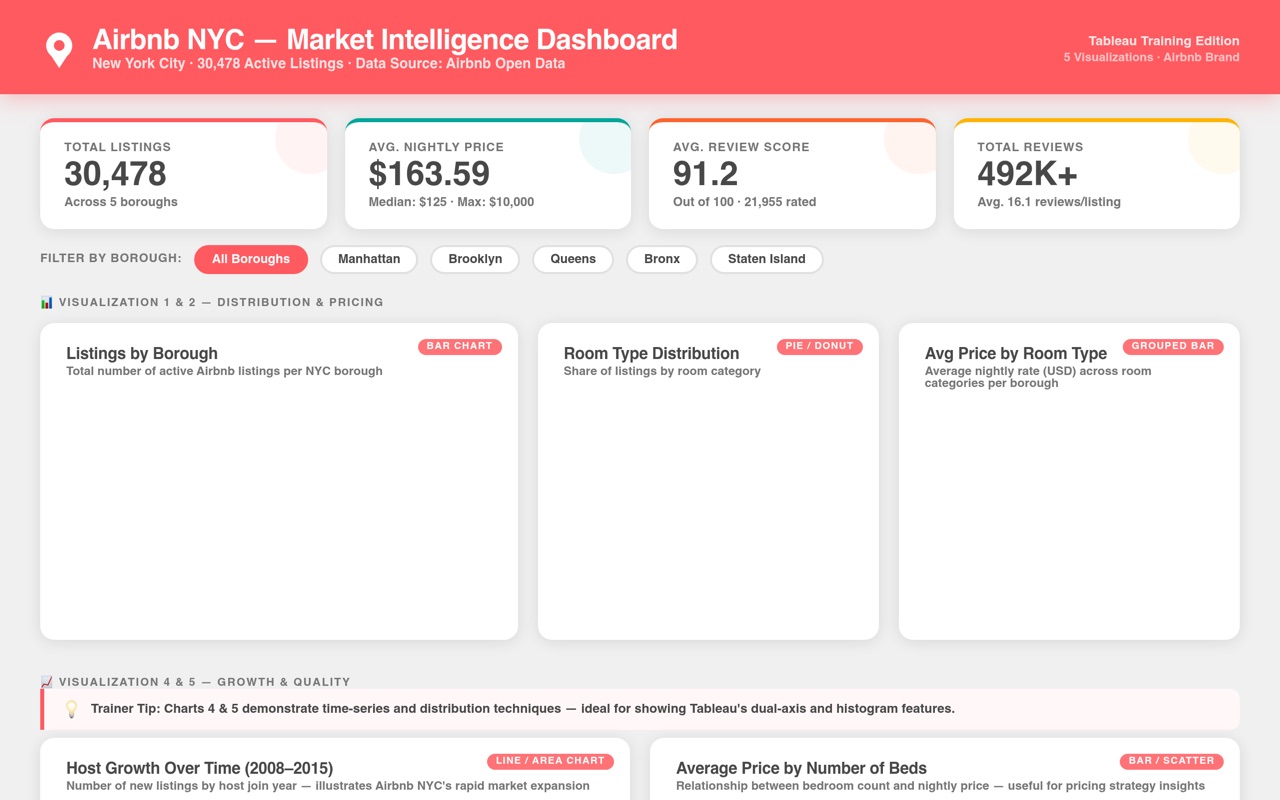Viewport: 1280px width, 800px height.
Task: Click the Average Price by Number of Beds title
Action: click(801, 769)
